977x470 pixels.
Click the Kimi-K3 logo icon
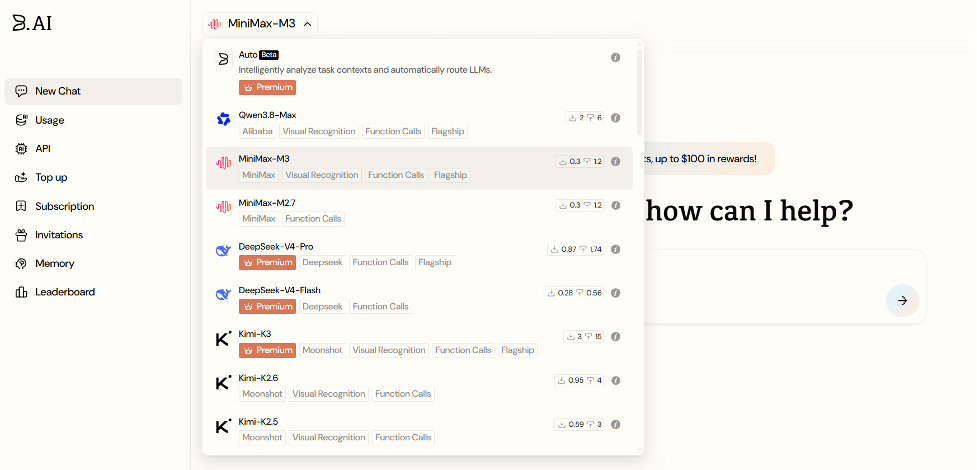[x=223, y=338]
